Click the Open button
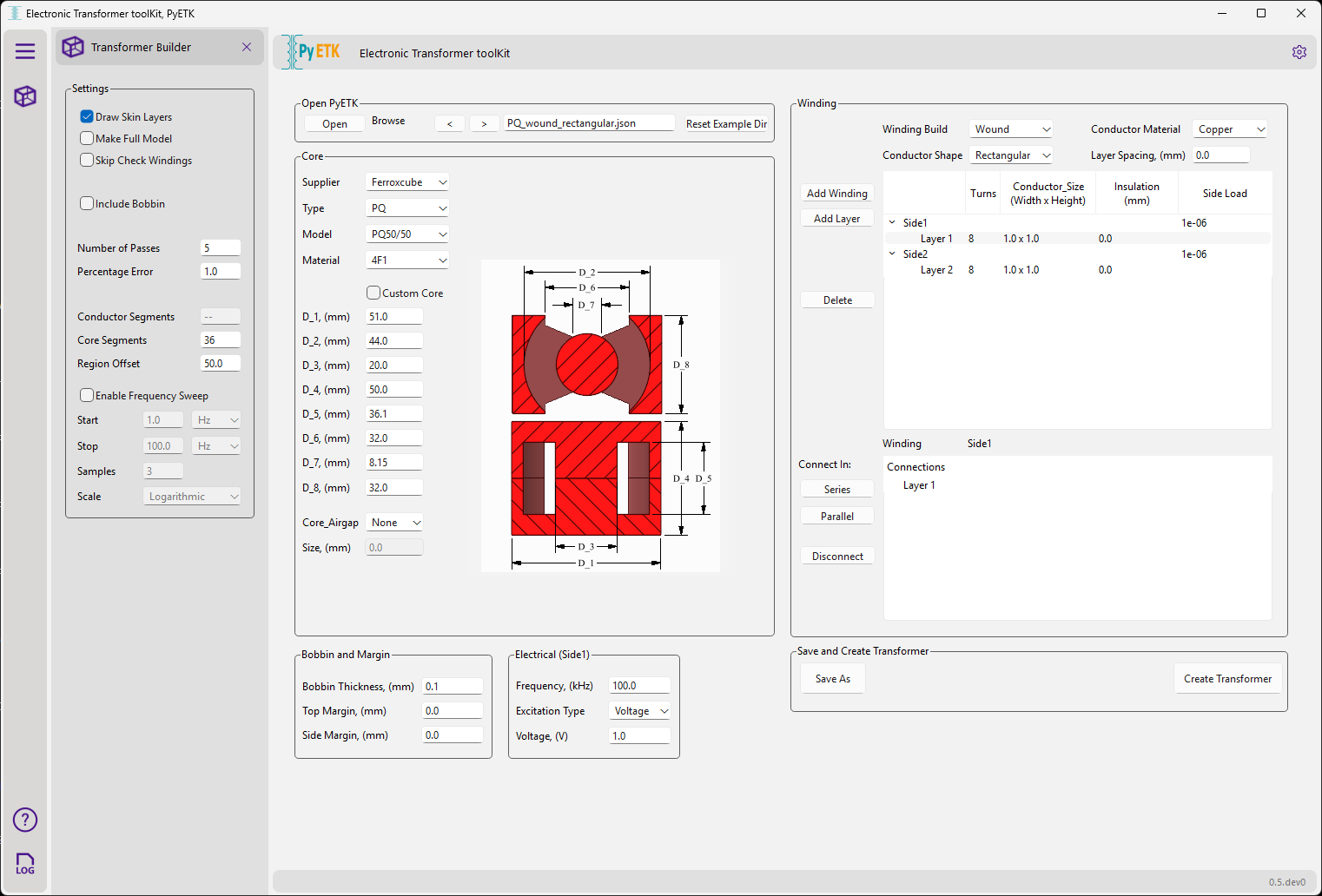 coord(334,124)
